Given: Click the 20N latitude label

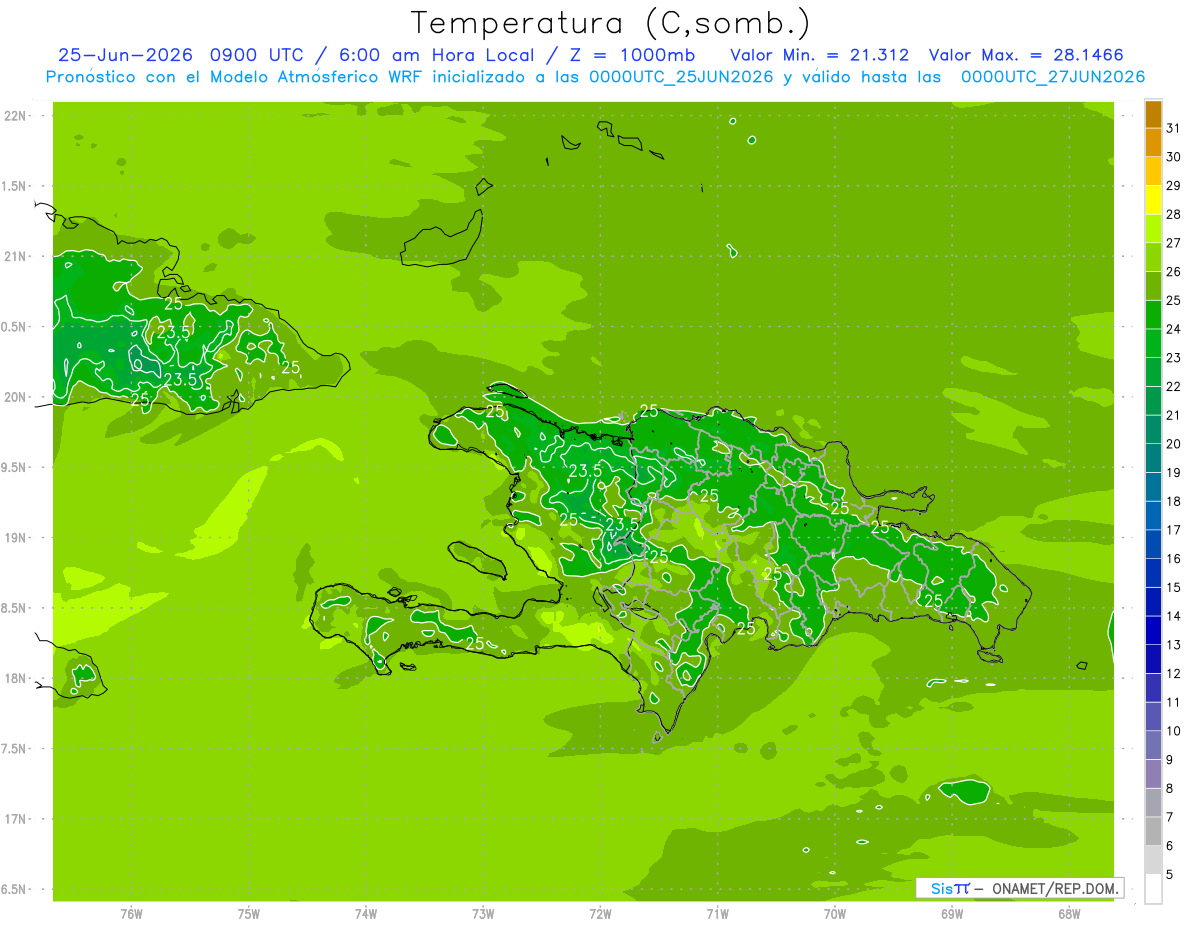Looking at the screenshot, I should coord(16,397).
